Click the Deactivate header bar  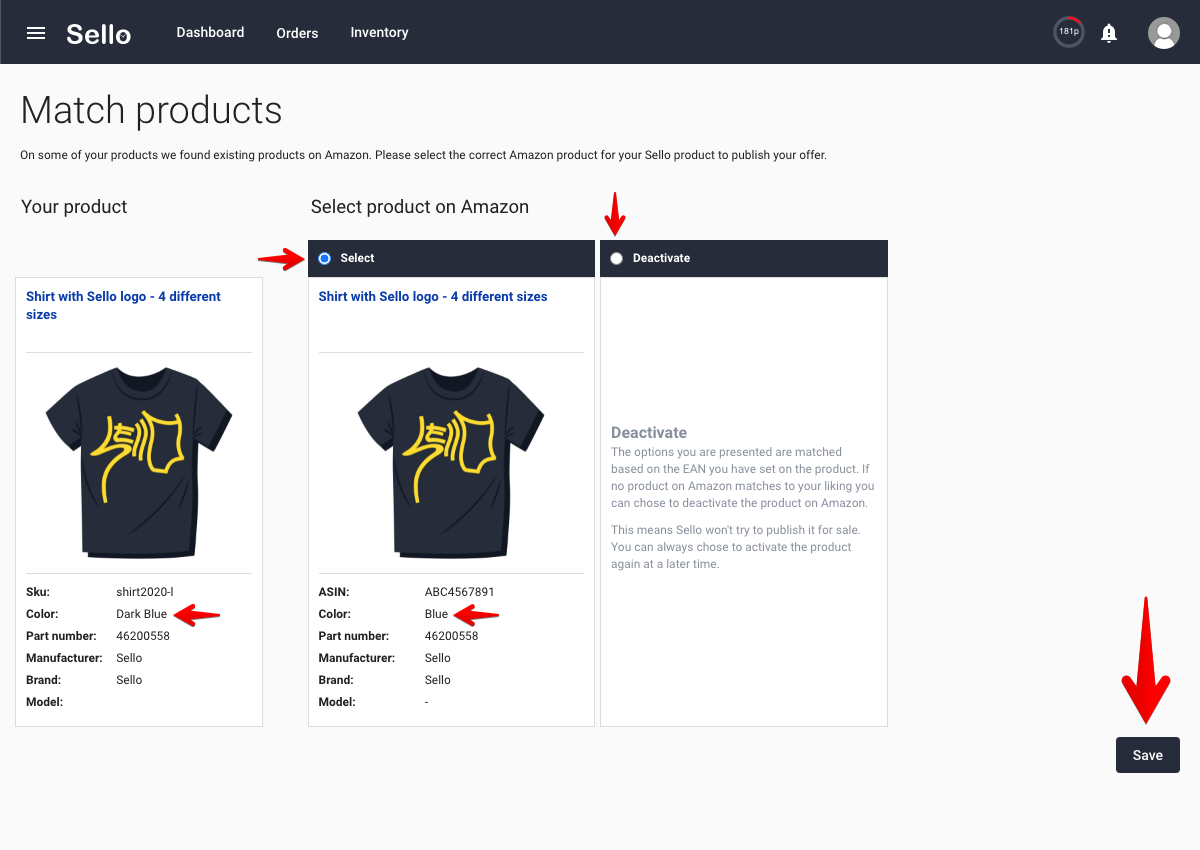tap(744, 258)
